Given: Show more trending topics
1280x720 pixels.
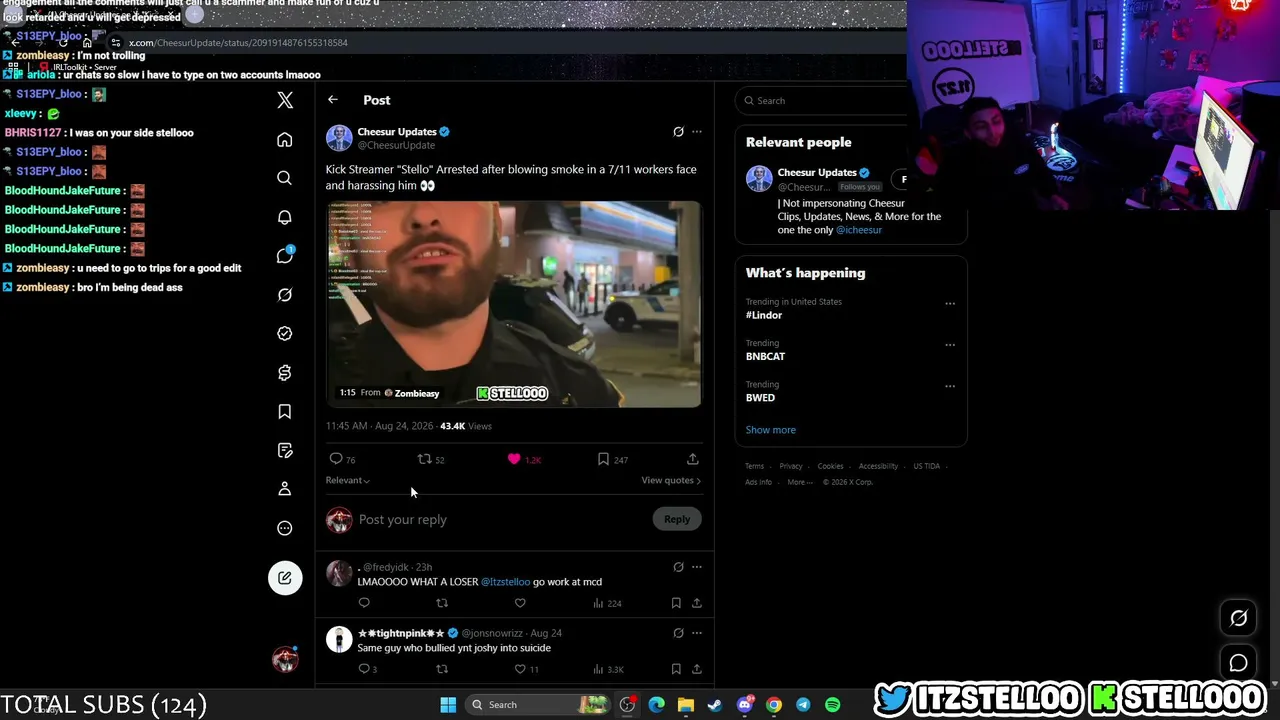Looking at the screenshot, I should coord(770,430).
